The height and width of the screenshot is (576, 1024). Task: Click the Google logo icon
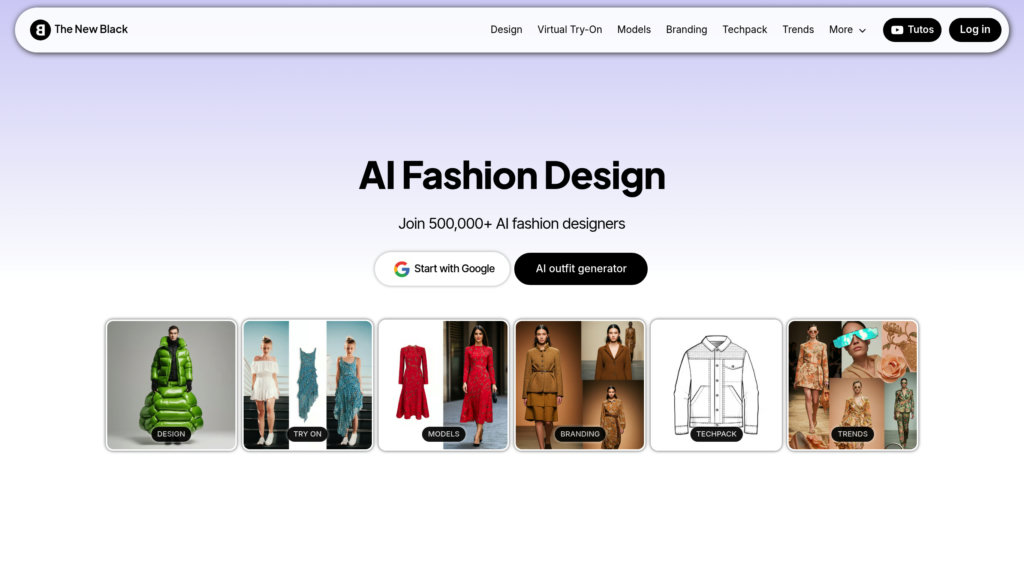click(401, 269)
